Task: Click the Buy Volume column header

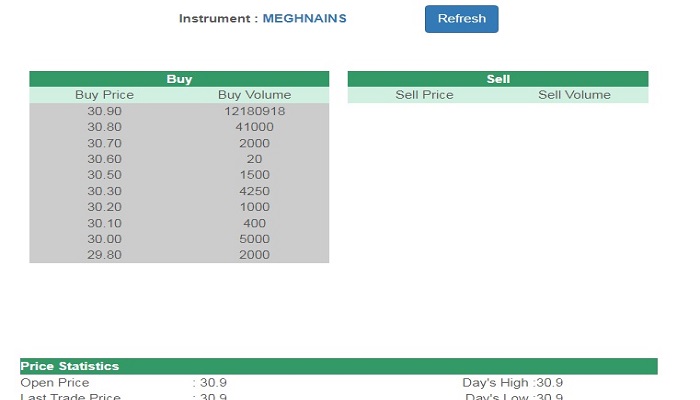Action: pos(254,95)
